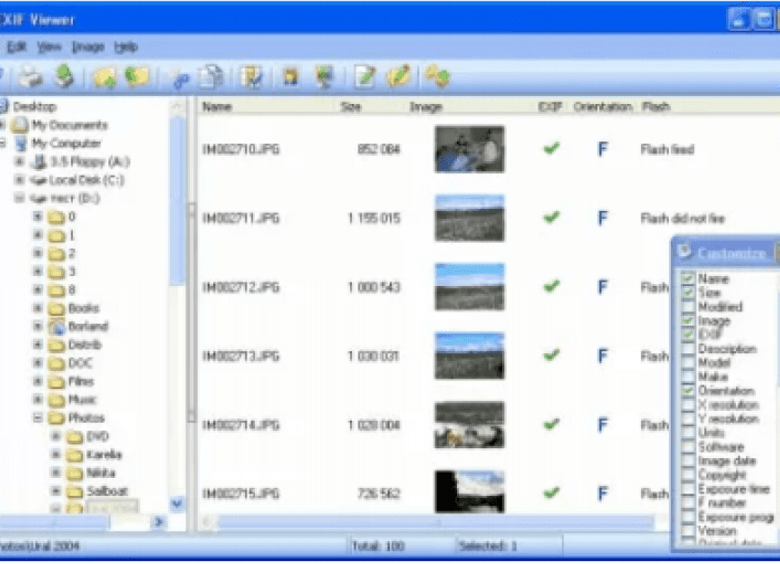Click the Image column header
Viewport: 780px width, 564px height.
coord(426,106)
